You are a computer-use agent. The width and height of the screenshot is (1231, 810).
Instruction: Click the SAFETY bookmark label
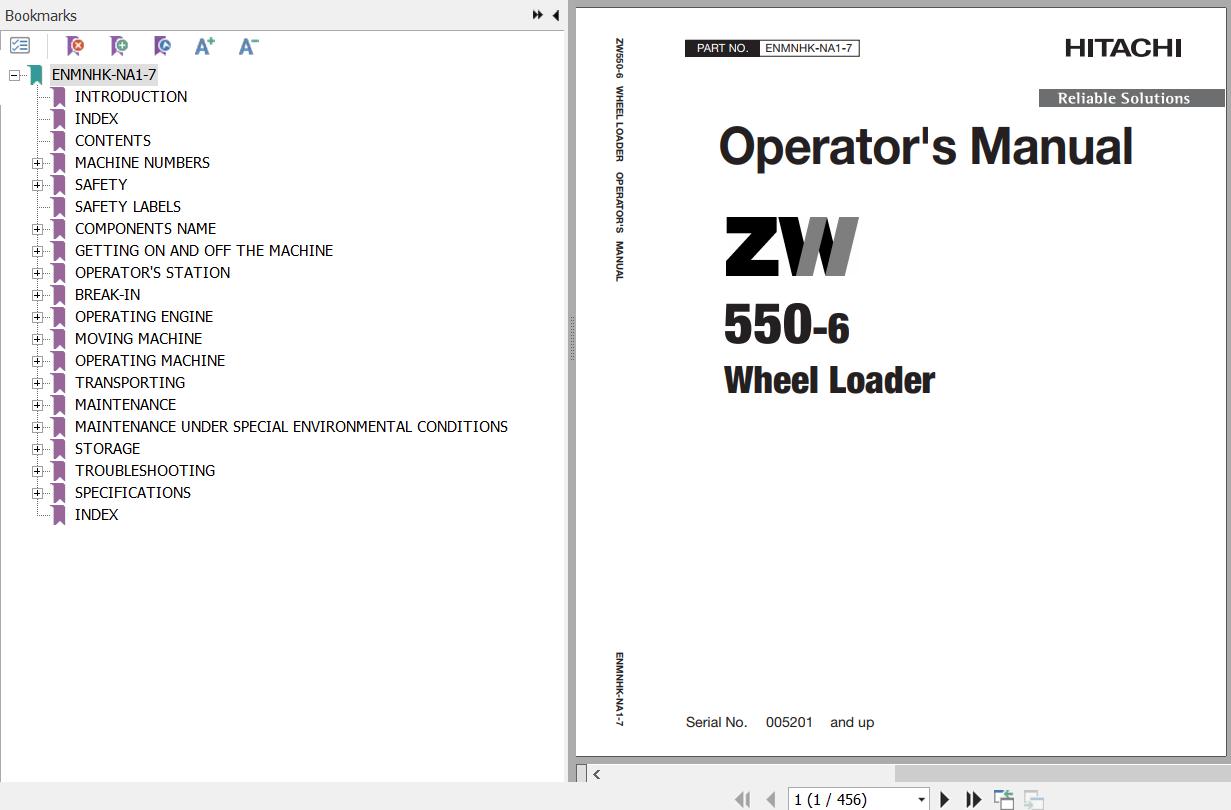coord(101,185)
